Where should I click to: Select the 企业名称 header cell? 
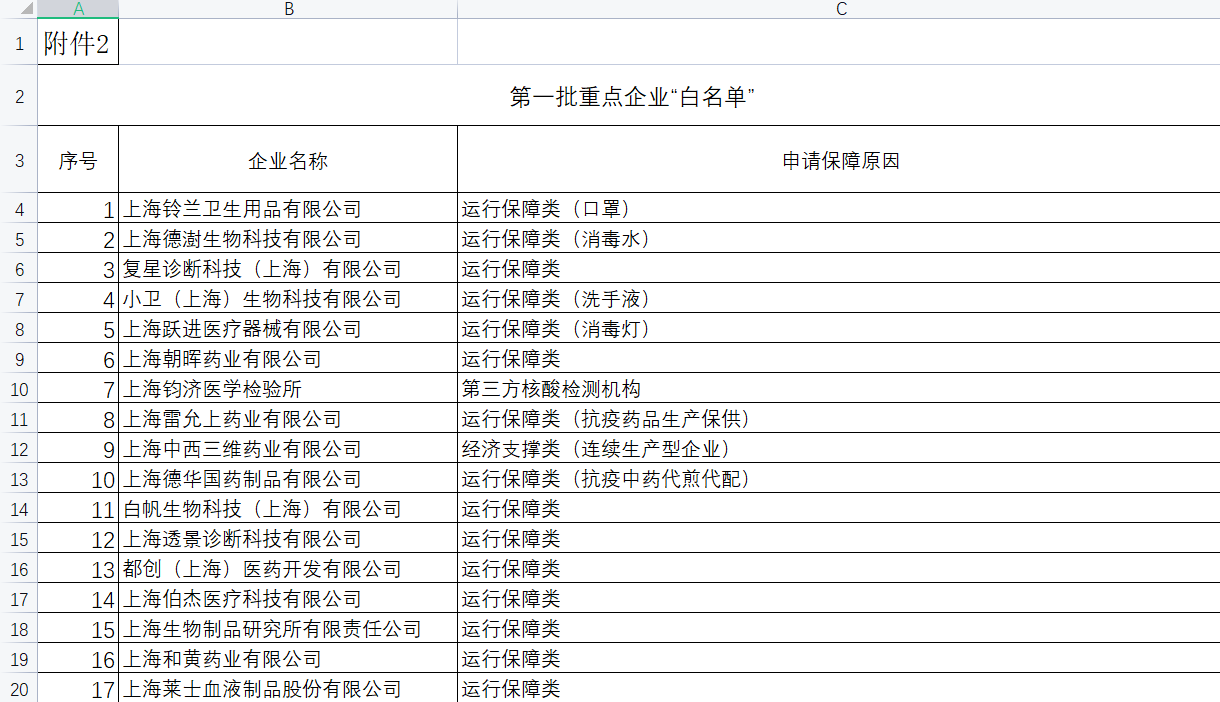(288, 160)
